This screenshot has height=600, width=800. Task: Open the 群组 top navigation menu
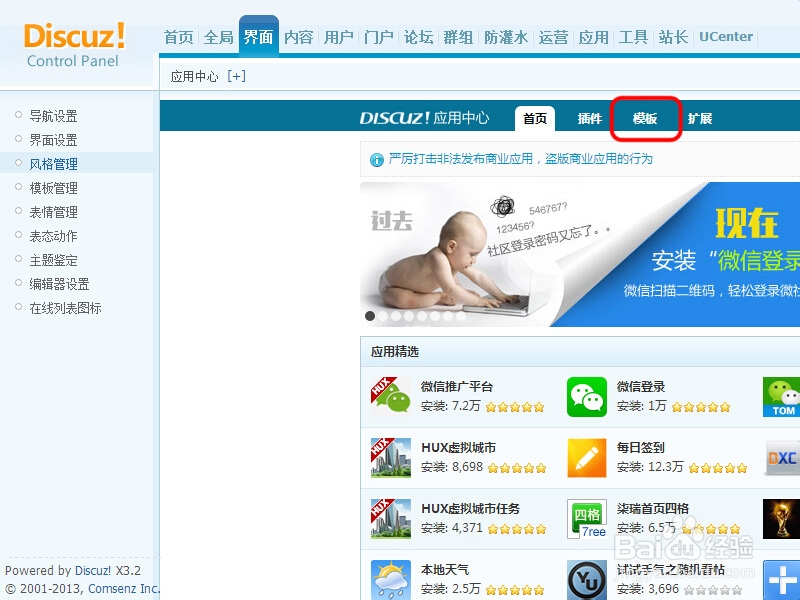(458, 37)
